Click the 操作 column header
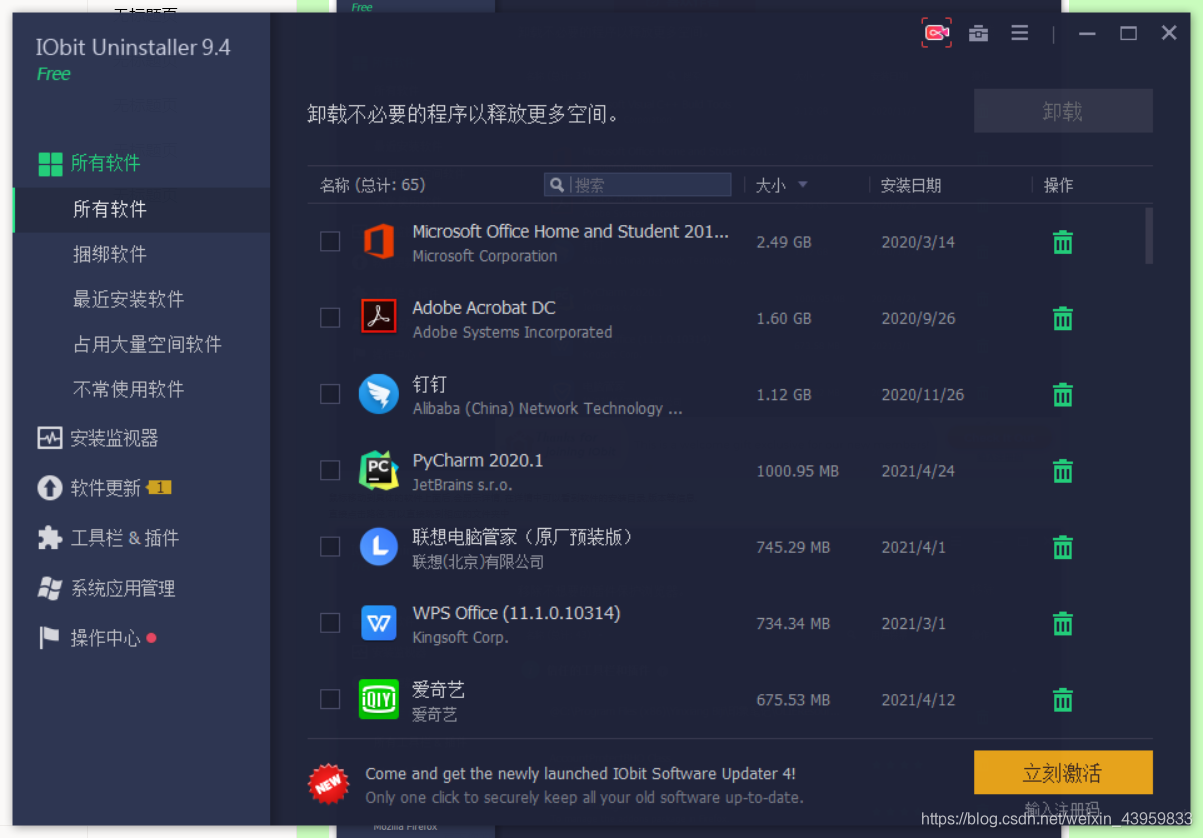 click(1058, 185)
